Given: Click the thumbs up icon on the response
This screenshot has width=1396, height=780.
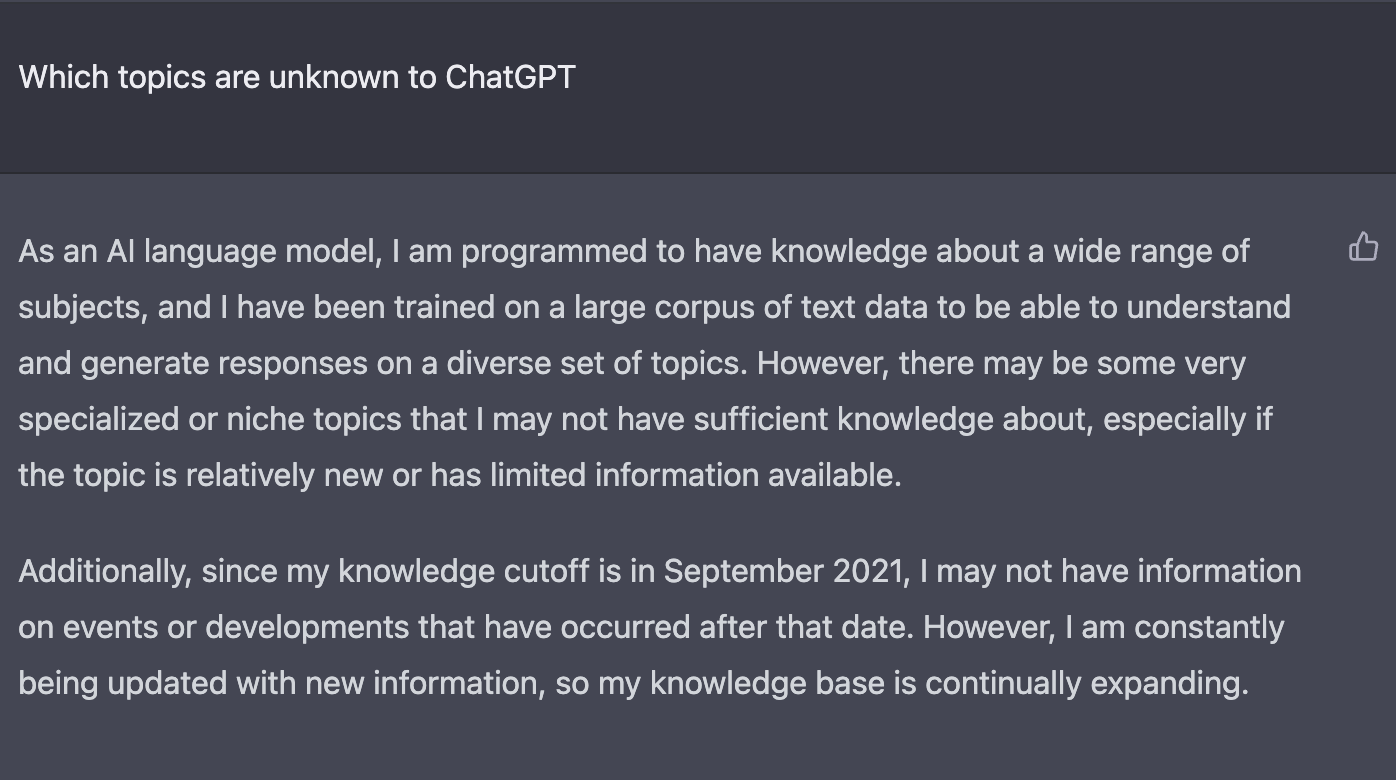Looking at the screenshot, I should coord(1364,246).
